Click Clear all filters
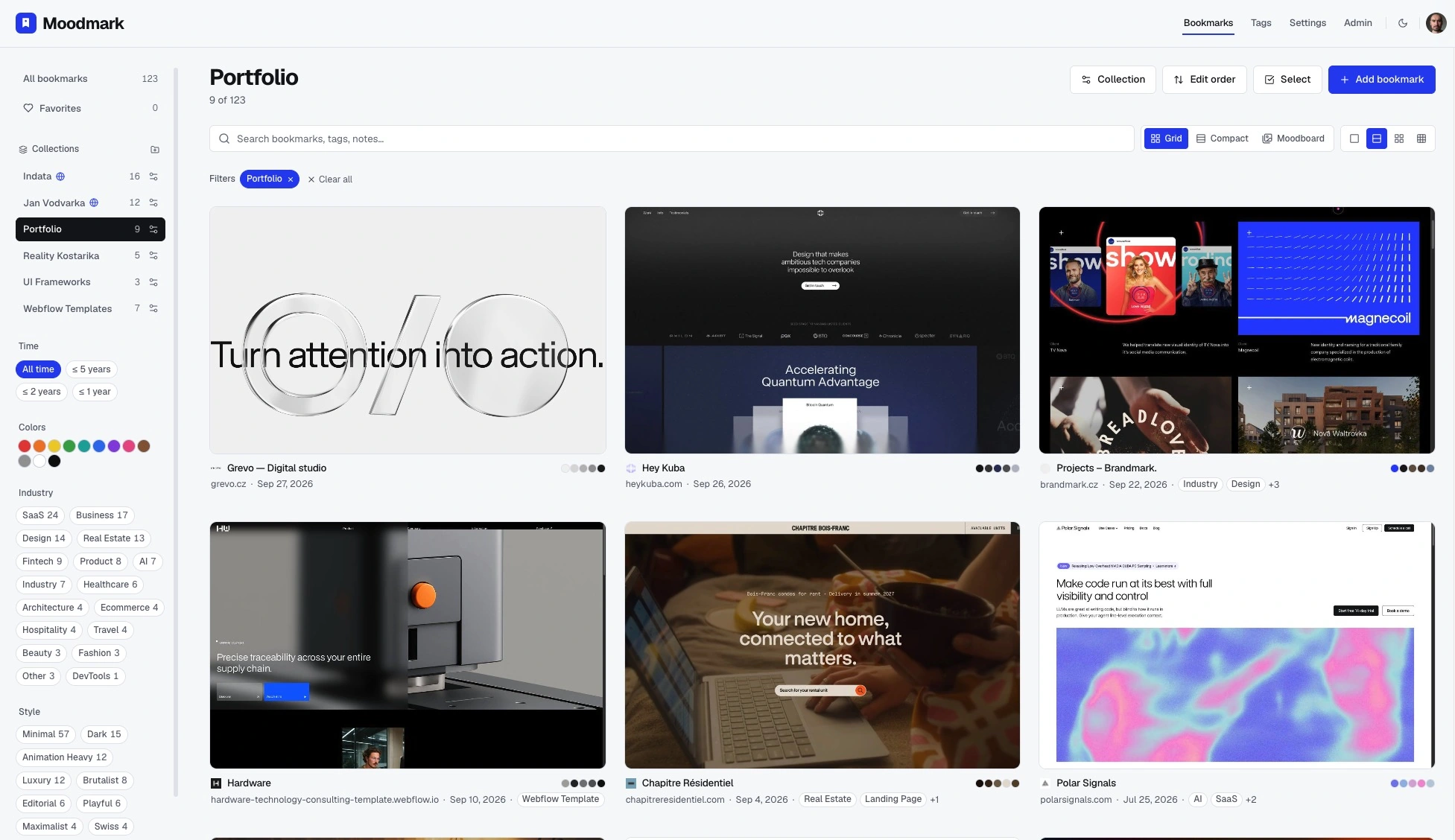Viewport: 1455px width, 840px height. [330, 179]
